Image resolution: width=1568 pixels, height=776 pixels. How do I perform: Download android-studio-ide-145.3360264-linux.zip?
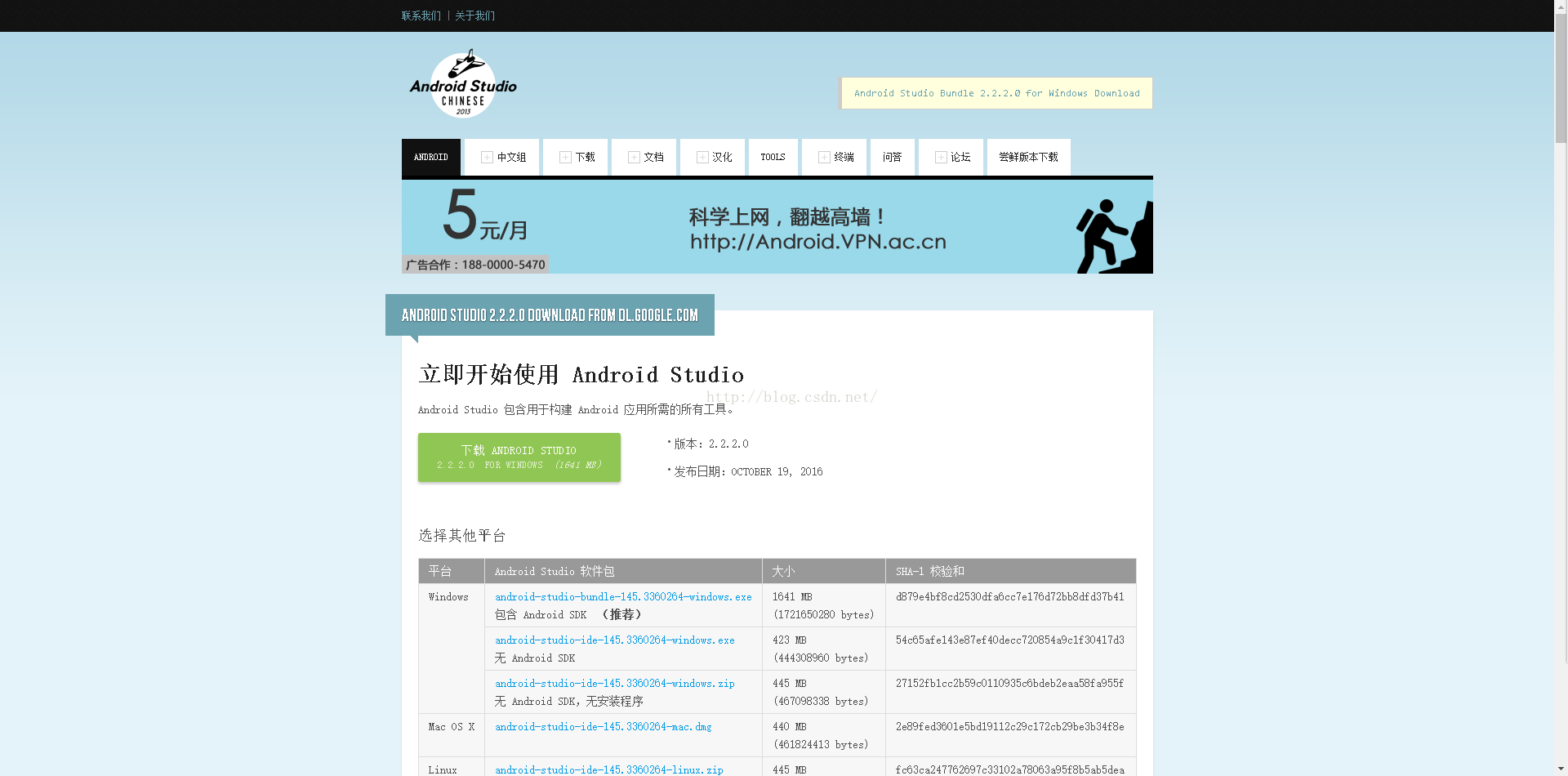[609, 769]
